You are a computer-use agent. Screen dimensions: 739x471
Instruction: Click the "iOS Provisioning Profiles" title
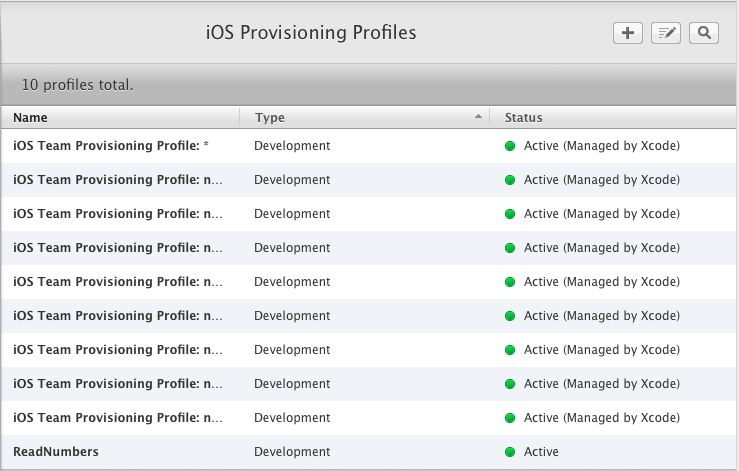coord(310,33)
